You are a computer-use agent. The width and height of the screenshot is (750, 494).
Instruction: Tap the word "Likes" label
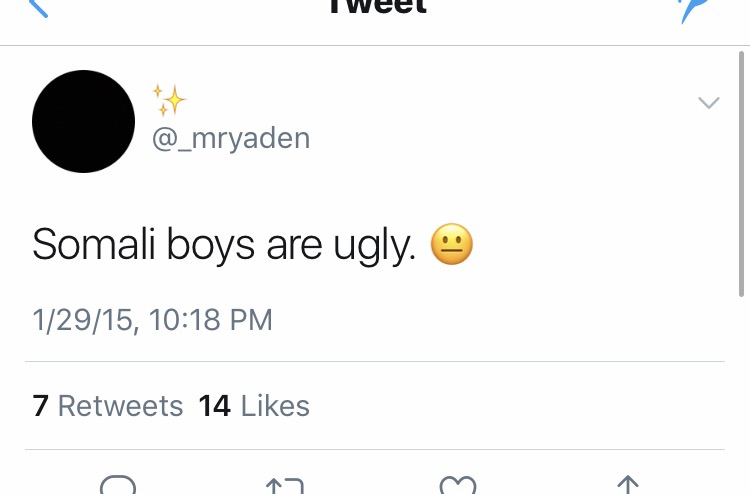(275, 405)
